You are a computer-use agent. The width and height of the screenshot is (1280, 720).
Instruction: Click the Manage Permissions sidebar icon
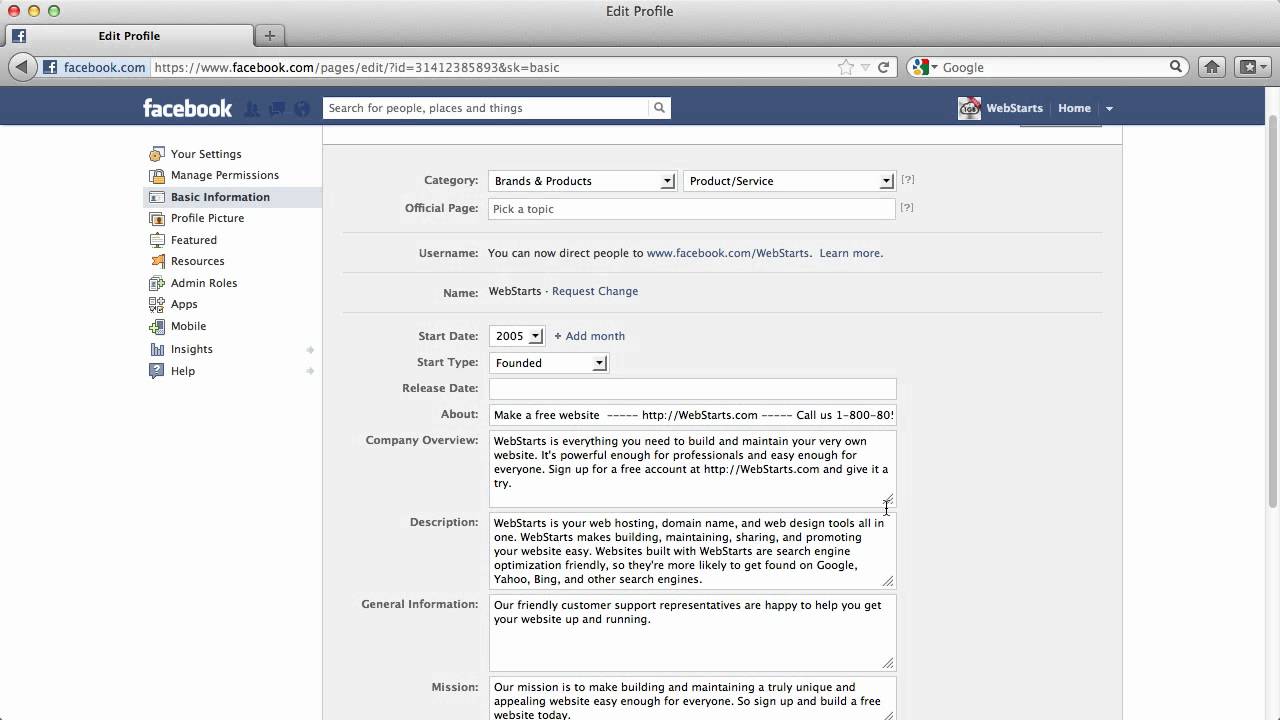[157, 175]
